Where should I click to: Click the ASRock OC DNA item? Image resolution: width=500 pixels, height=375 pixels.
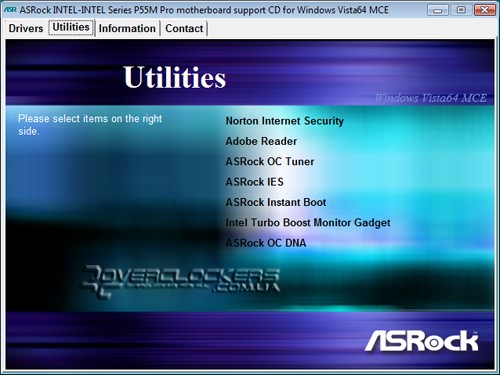tap(266, 243)
